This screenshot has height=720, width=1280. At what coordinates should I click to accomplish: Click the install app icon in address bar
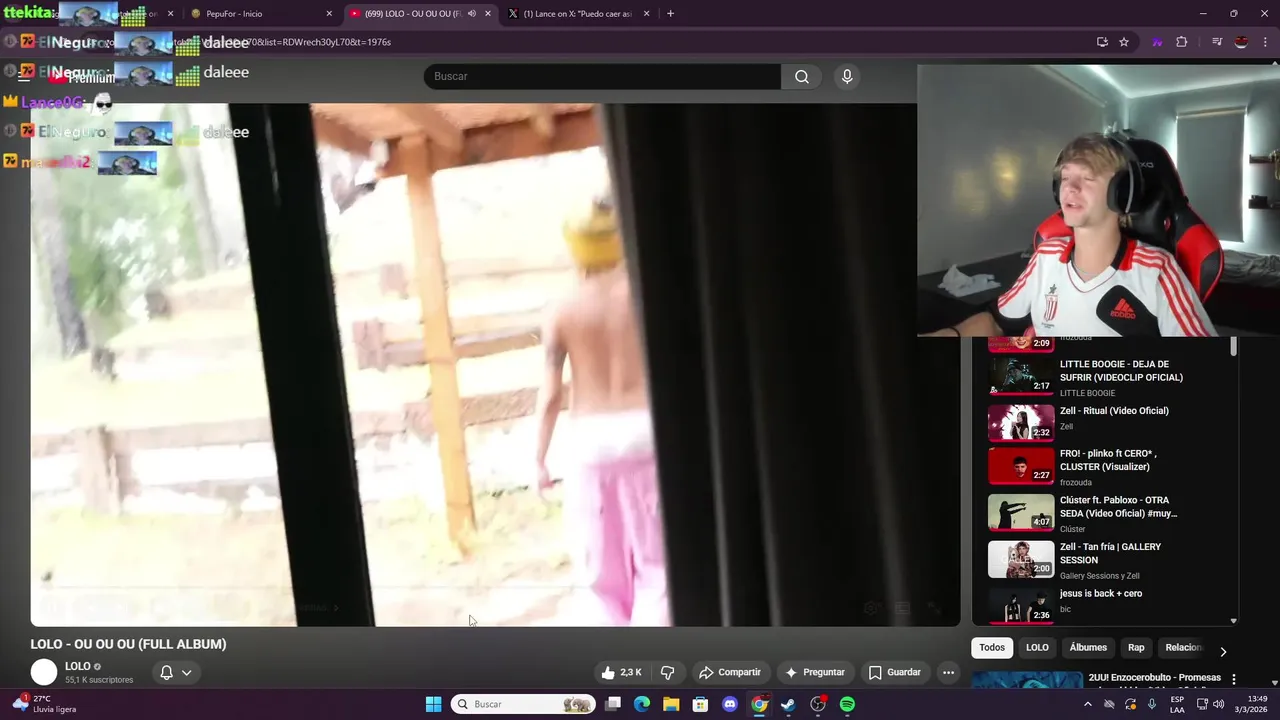click(x=1102, y=42)
